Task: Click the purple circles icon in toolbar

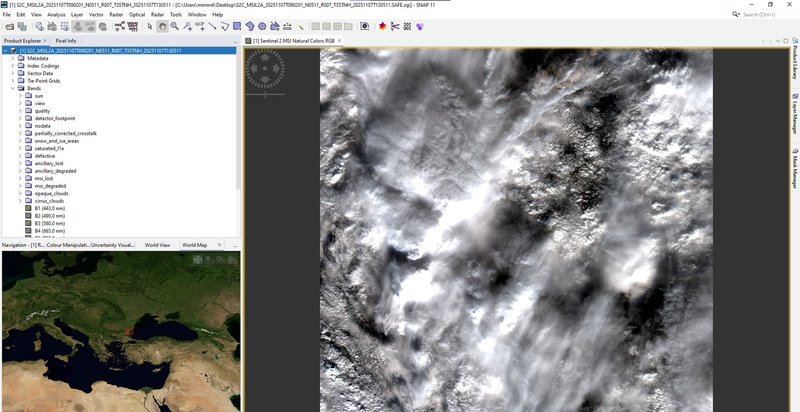Action: pyautogui.click(x=262, y=26)
